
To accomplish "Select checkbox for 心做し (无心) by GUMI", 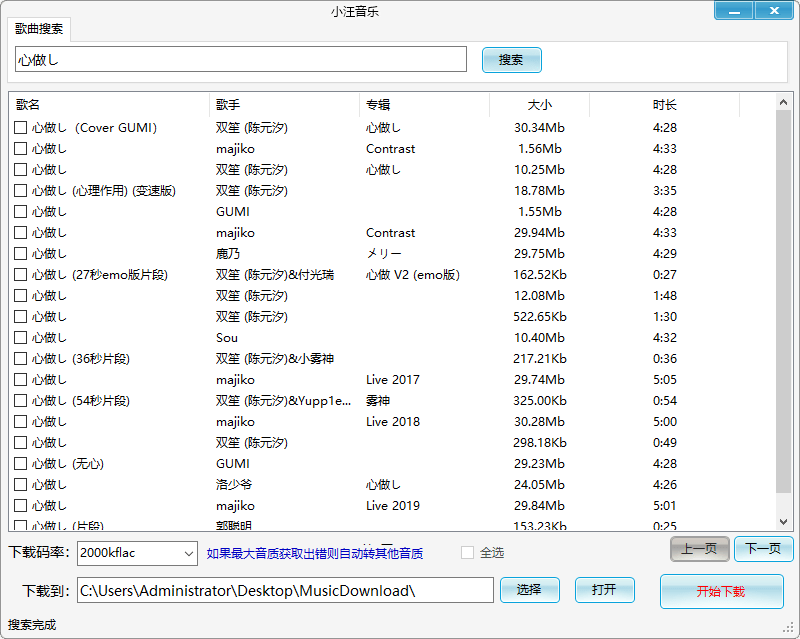I will pyautogui.click(x=20, y=464).
